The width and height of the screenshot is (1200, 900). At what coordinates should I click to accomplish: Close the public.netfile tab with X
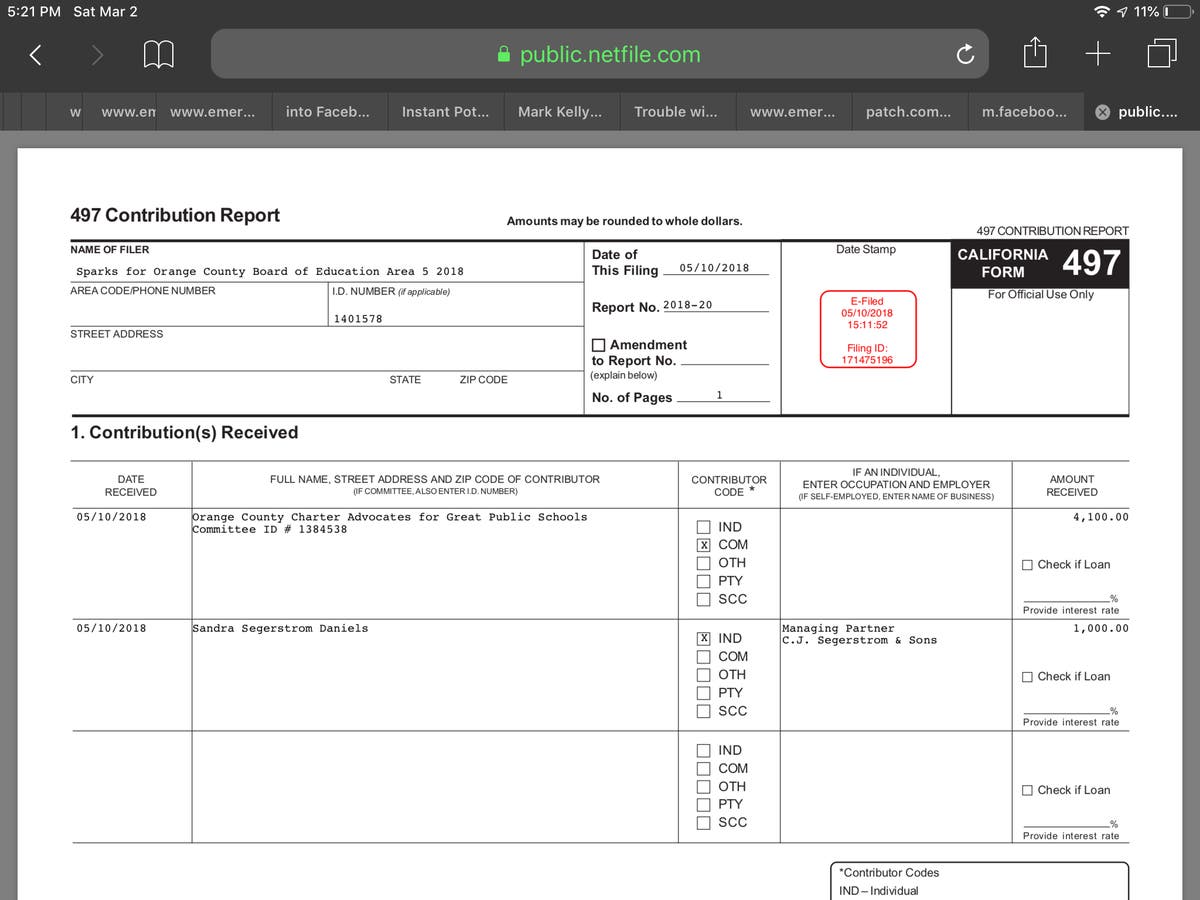click(1102, 112)
